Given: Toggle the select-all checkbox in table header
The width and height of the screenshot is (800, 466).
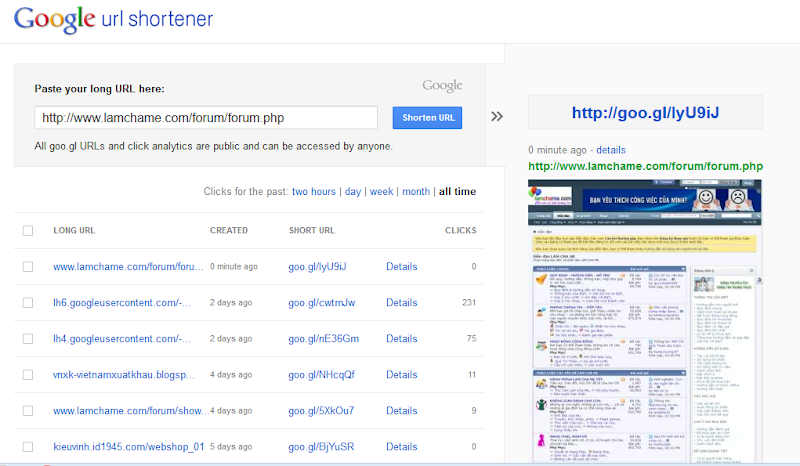Looking at the screenshot, I should [x=28, y=231].
